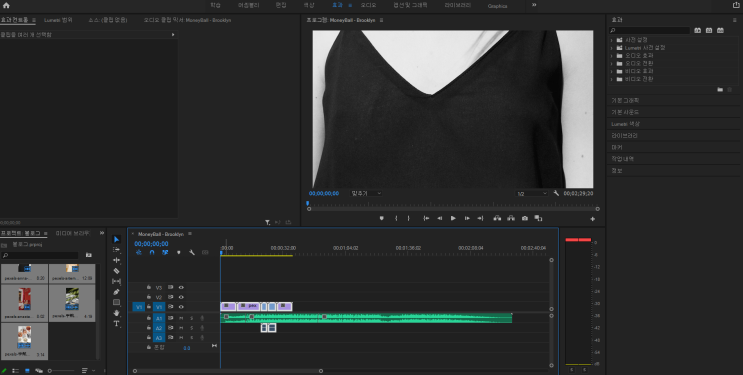Click the YUV effects filter icon
743x375 pixels.
(x=720, y=30)
